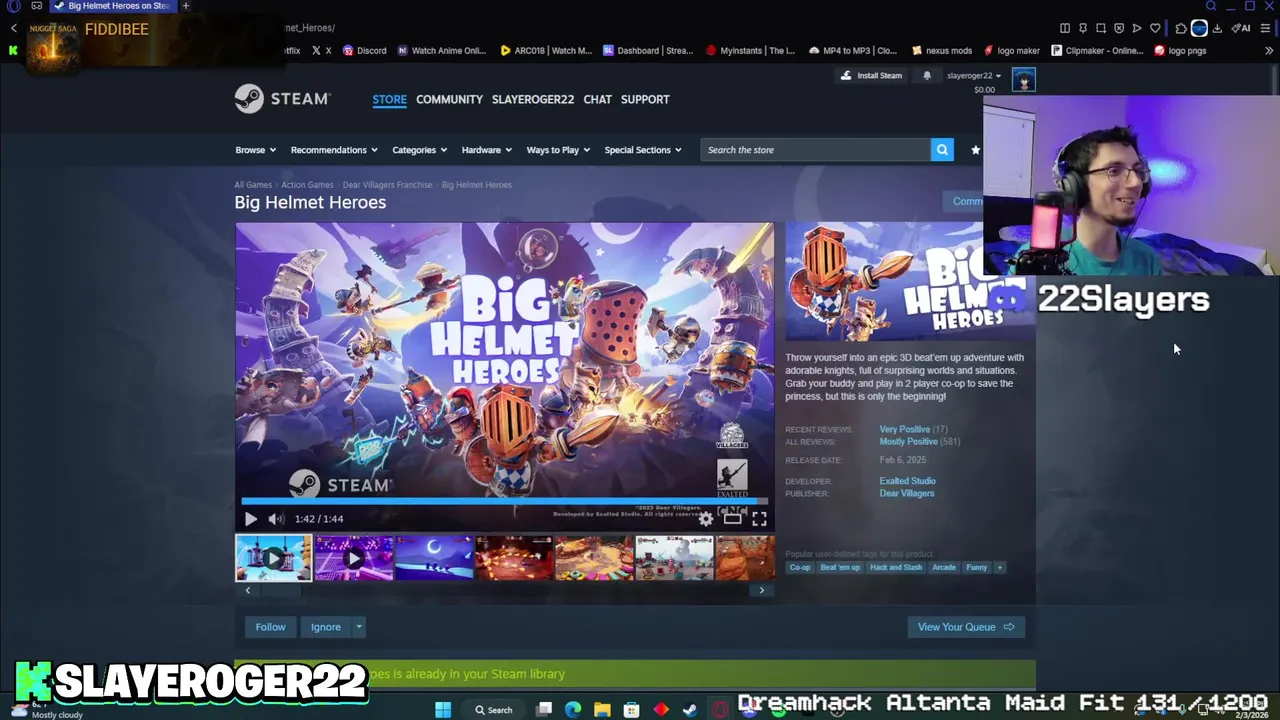Expand the Browse menu
Viewport: 1280px width, 720px height.
255,150
